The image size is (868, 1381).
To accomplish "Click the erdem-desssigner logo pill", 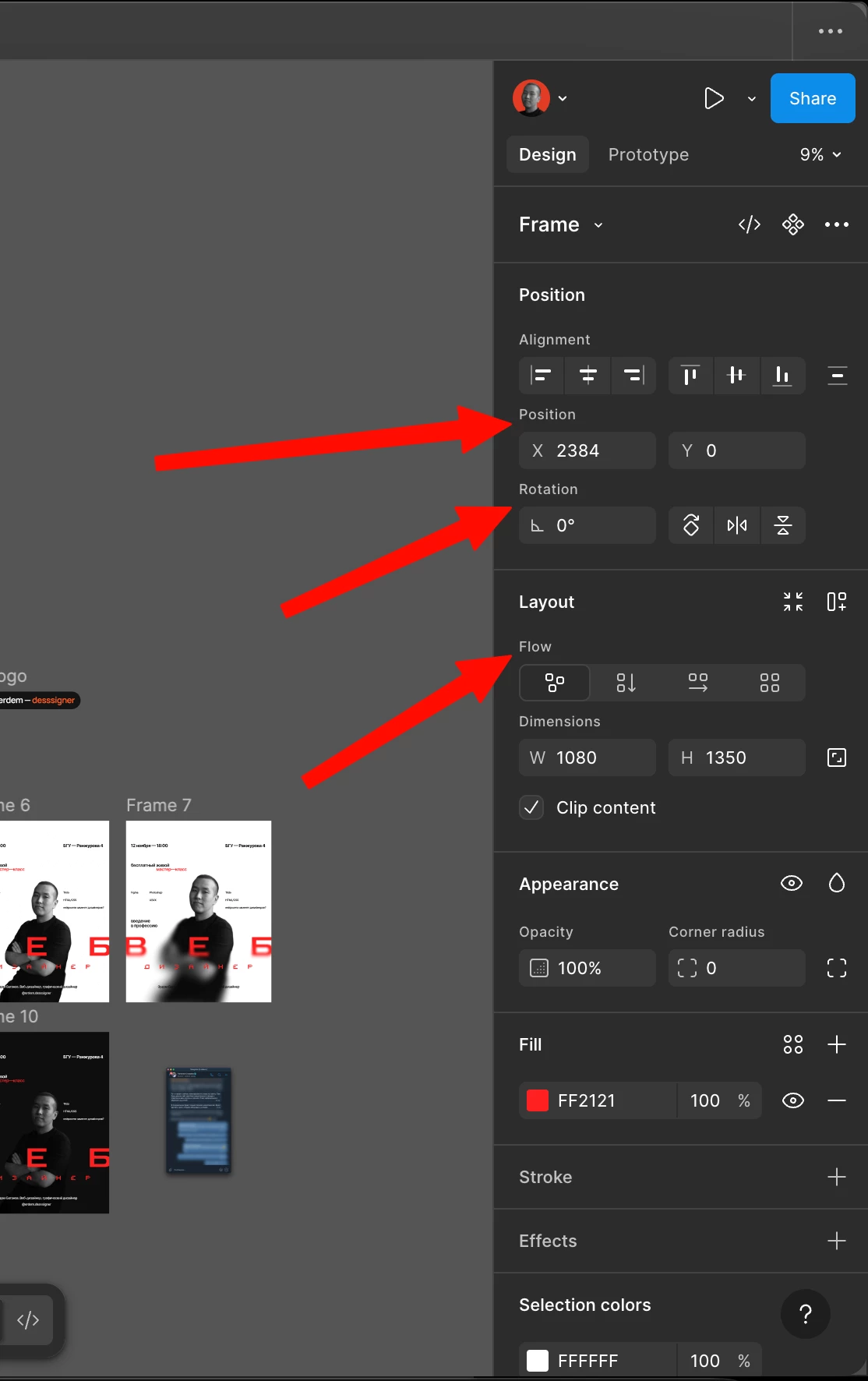I will click(39, 700).
